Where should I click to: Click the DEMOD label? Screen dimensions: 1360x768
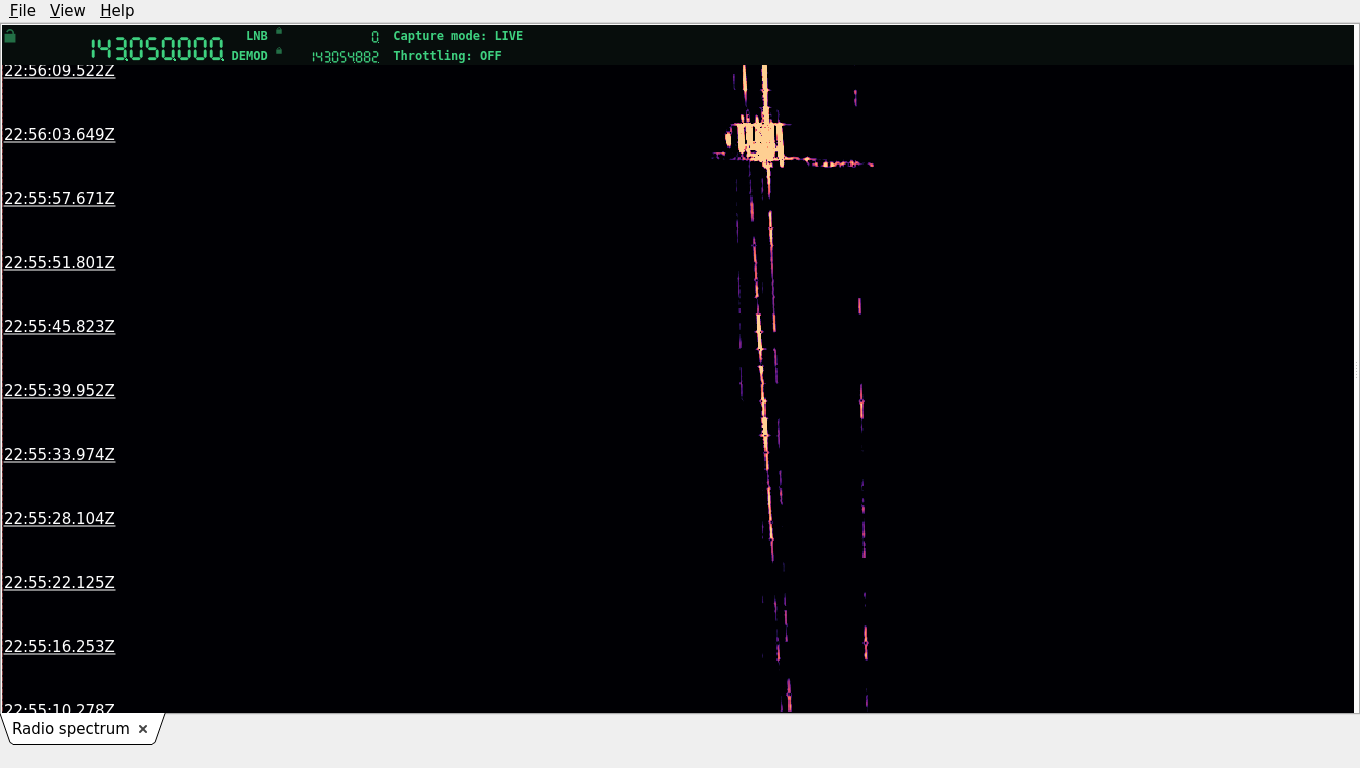250,56
